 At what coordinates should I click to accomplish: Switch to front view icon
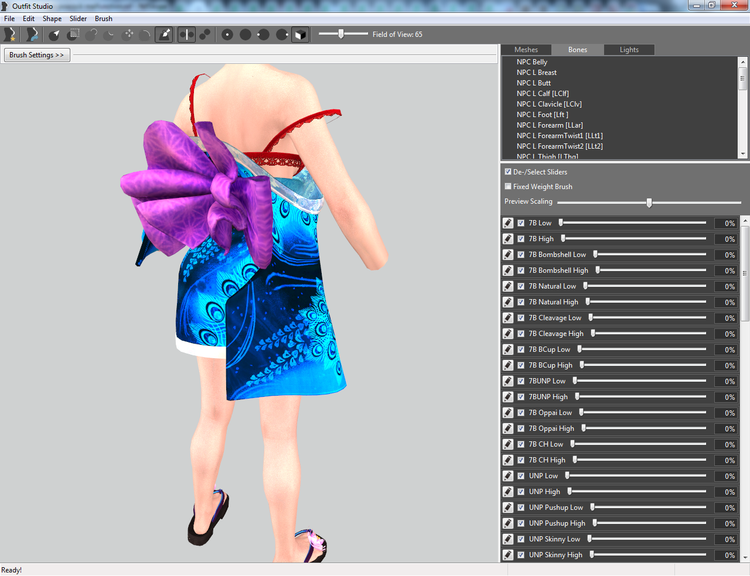[227, 34]
